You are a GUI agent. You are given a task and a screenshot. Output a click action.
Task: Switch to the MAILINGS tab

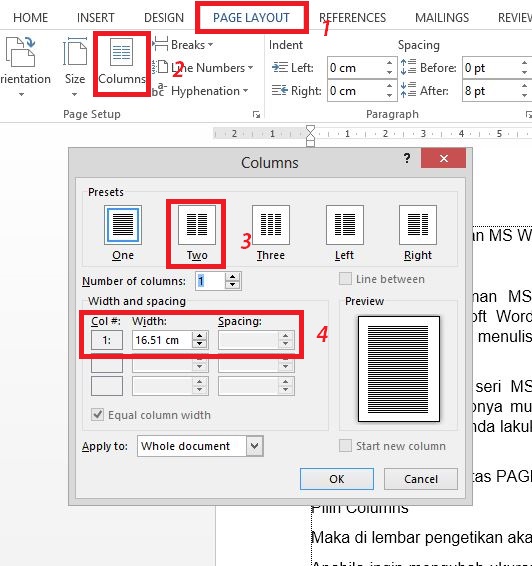(x=442, y=18)
